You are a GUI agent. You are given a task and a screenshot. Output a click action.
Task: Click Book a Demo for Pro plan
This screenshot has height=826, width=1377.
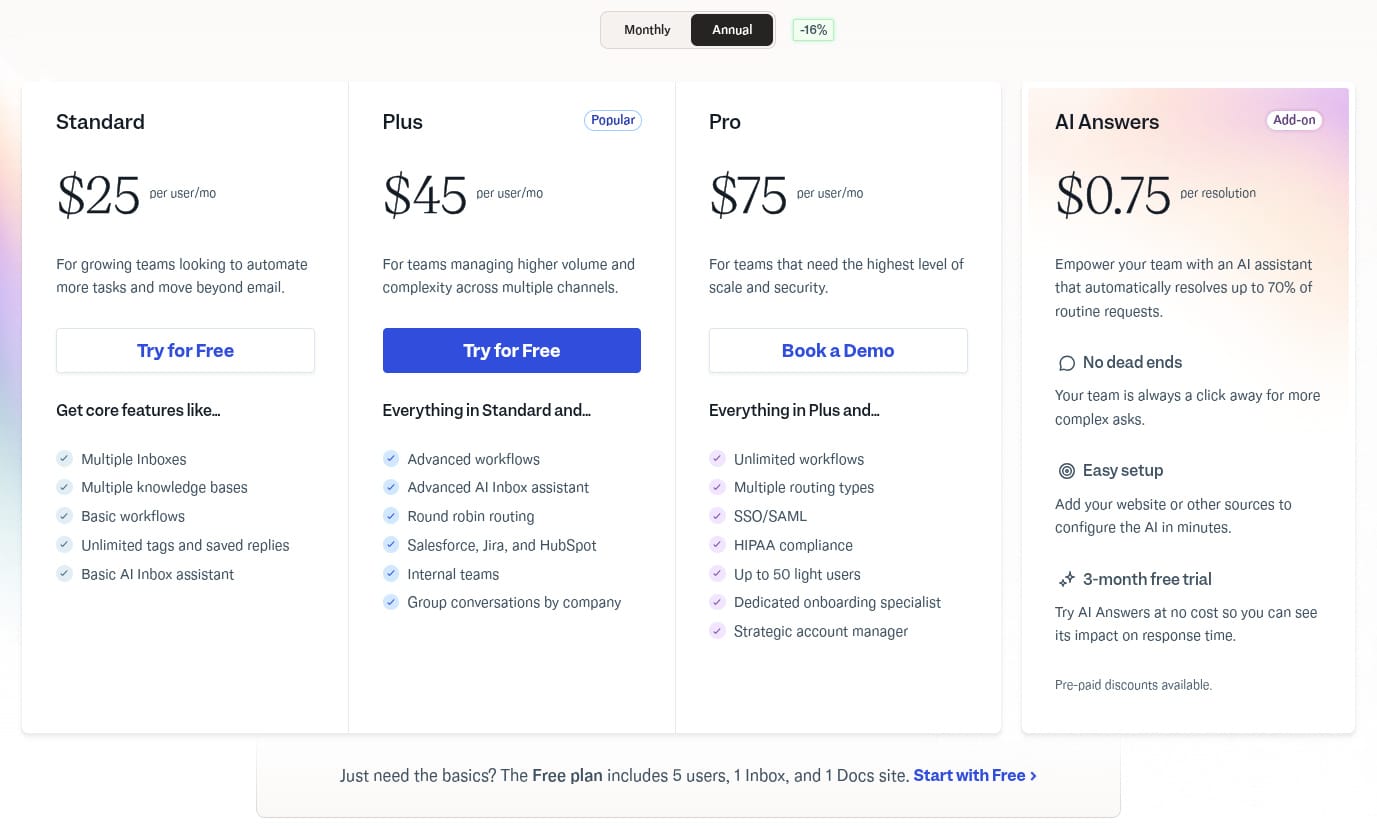[x=838, y=350]
